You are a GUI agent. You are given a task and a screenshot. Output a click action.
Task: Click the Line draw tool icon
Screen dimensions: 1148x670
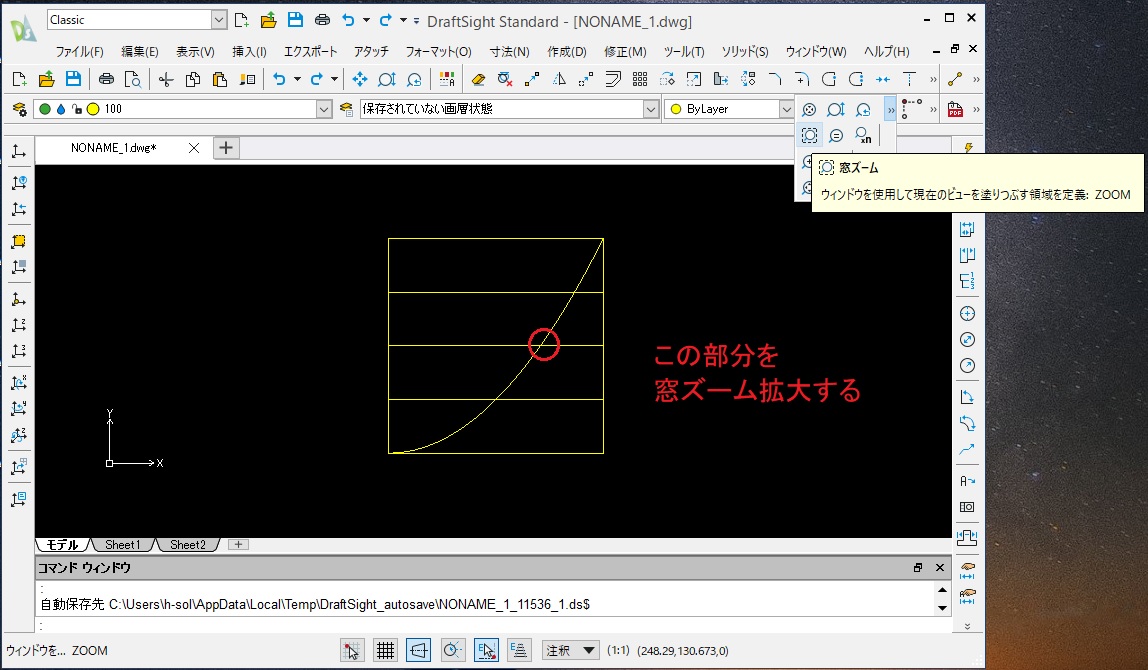click(x=955, y=79)
